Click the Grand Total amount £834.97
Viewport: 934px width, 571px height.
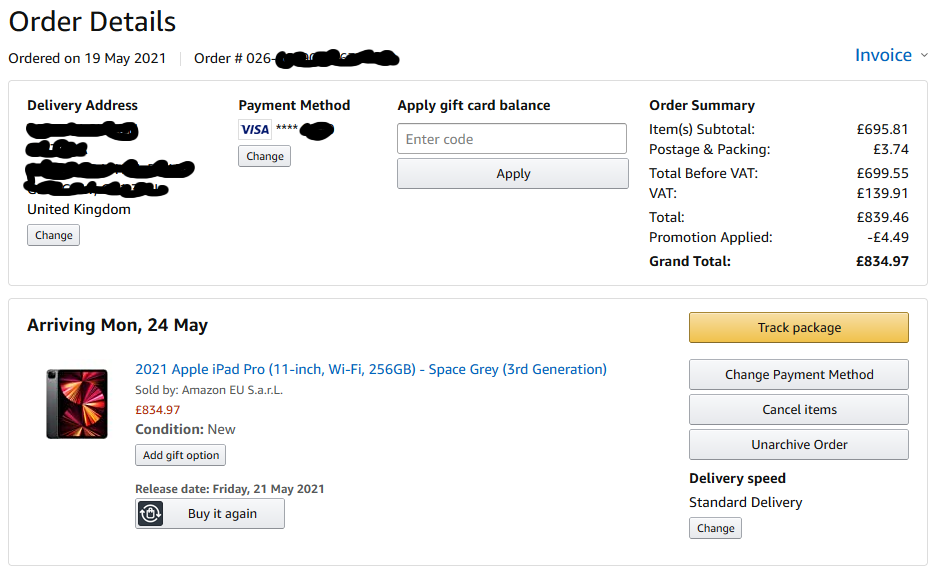(882, 261)
